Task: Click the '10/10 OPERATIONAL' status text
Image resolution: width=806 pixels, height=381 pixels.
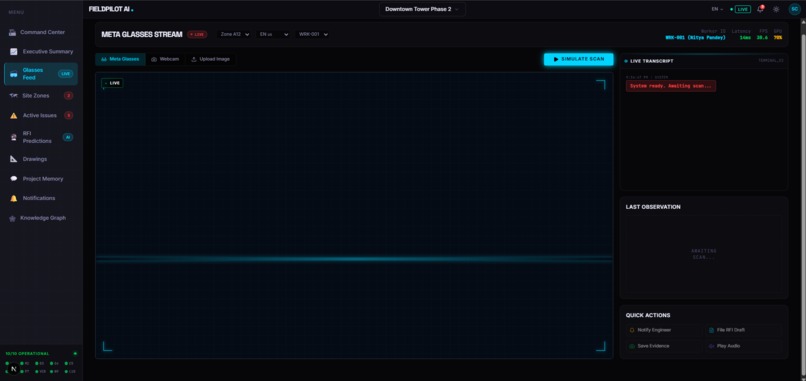Action: 27,354
